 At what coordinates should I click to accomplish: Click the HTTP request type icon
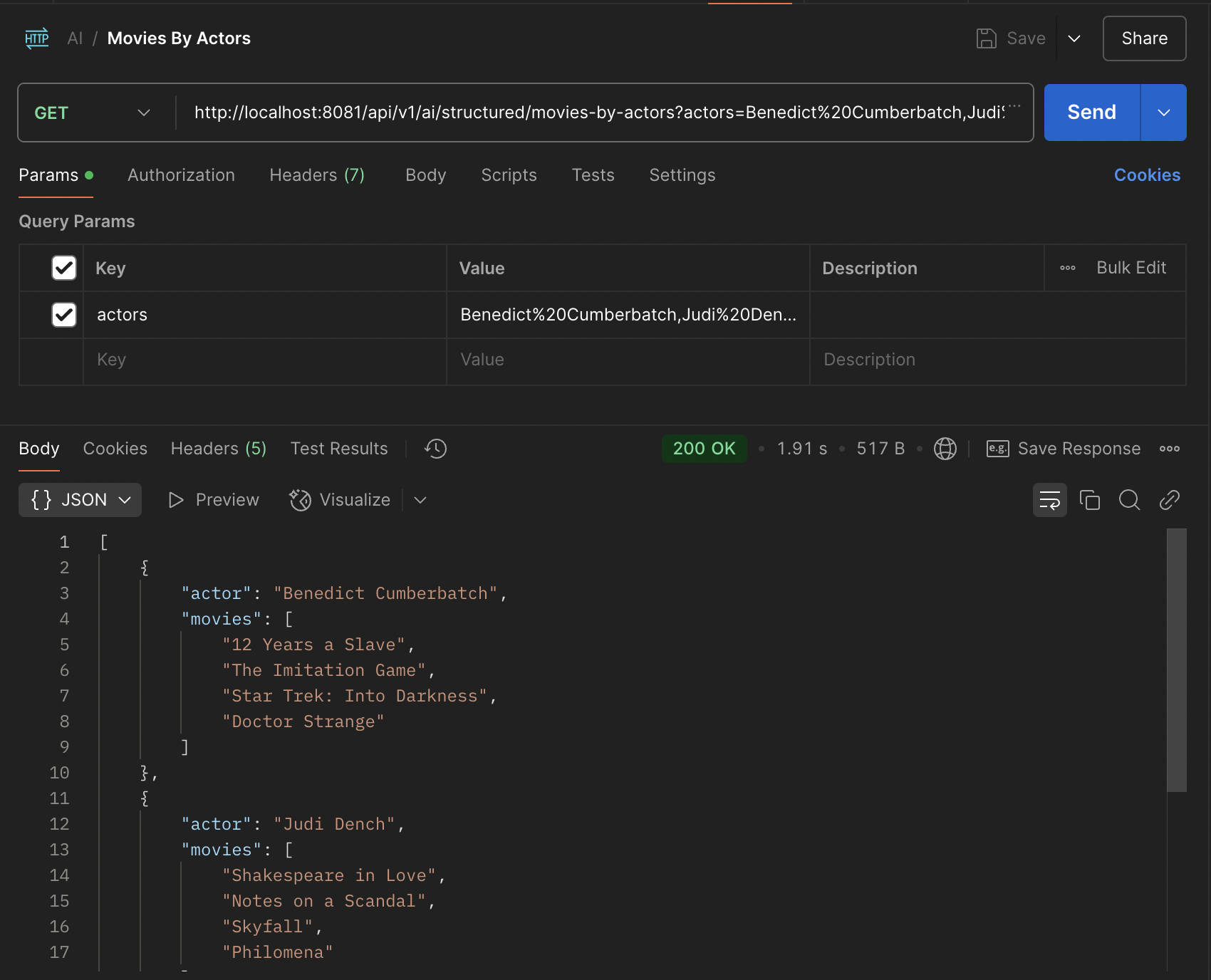[37, 38]
